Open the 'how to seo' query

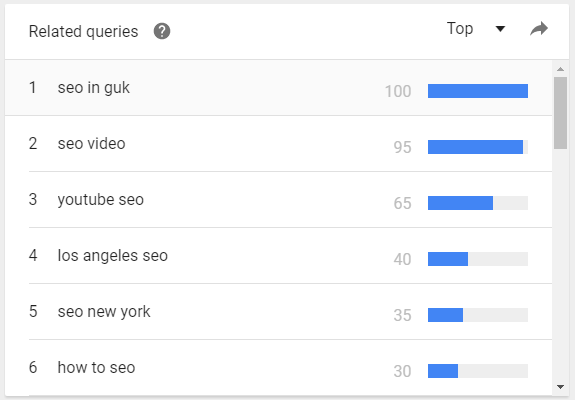point(96,368)
